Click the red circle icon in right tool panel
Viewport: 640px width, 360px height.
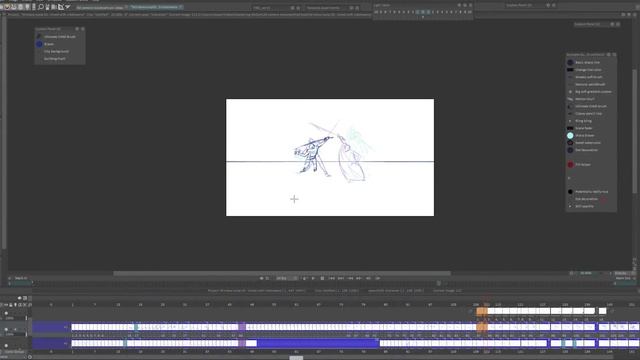pos(570,164)
